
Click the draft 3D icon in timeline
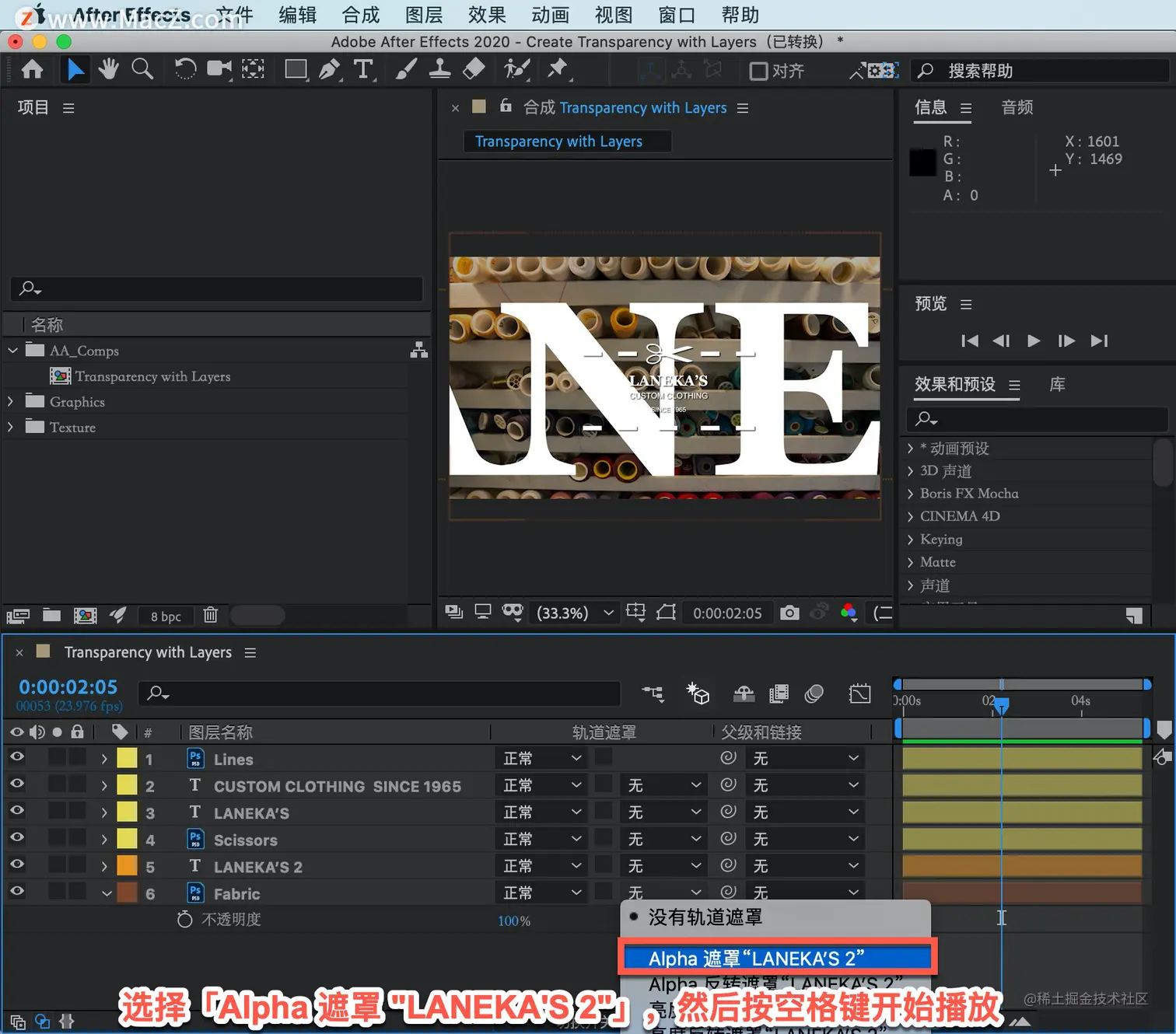[698, 693]
